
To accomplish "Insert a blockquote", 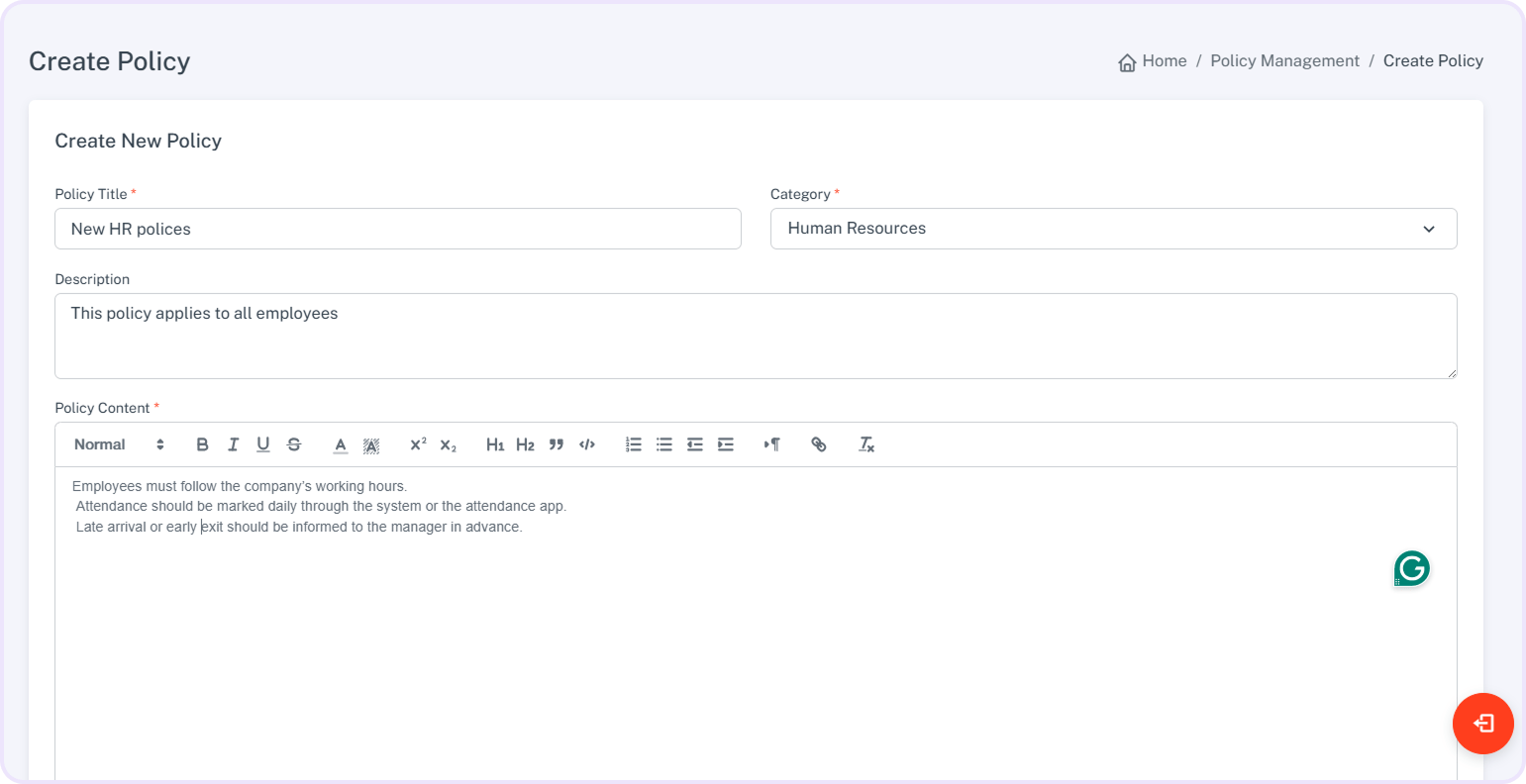I will 557,444.
